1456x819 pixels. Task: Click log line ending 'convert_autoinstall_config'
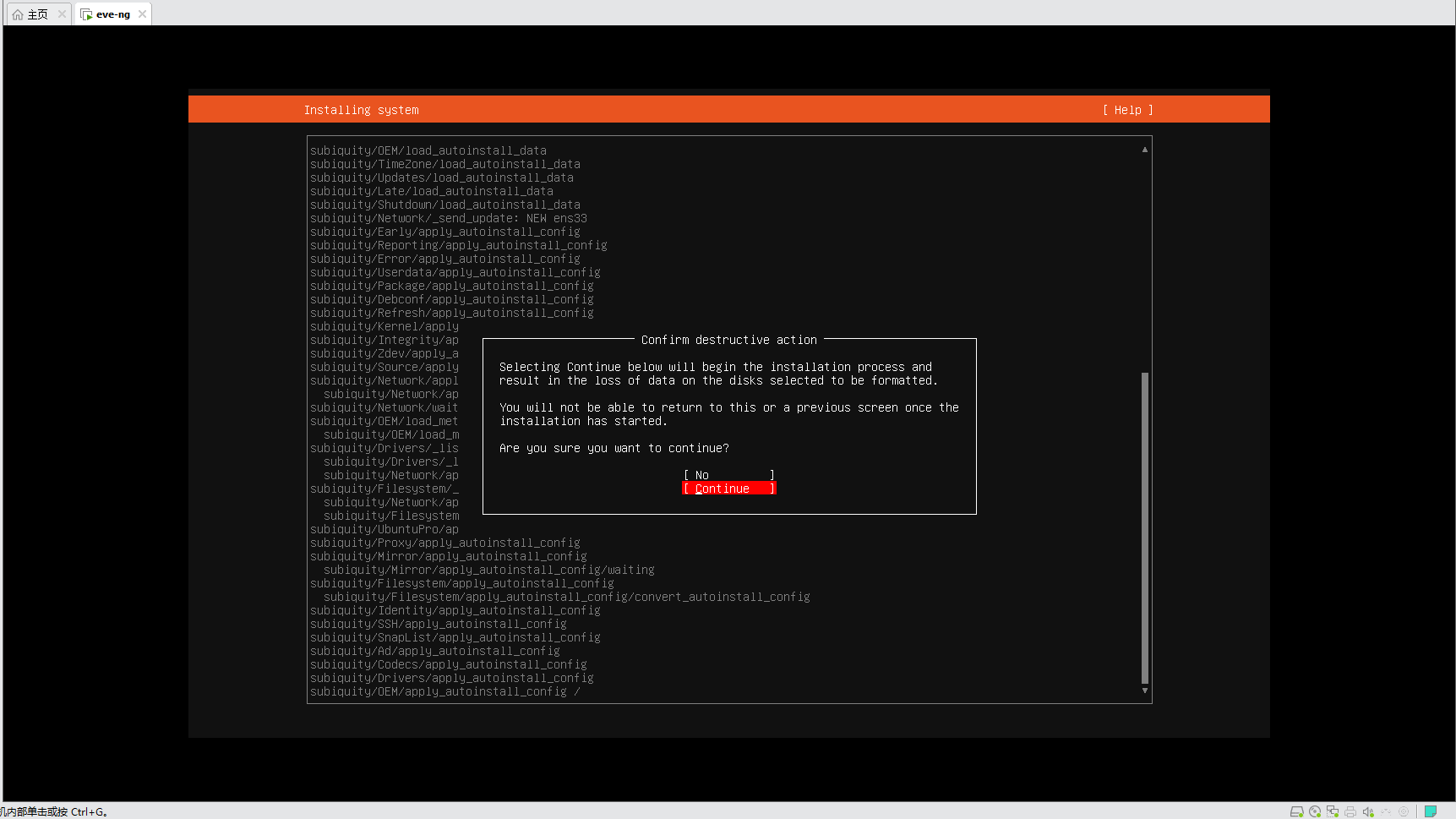tap(567, 597)
